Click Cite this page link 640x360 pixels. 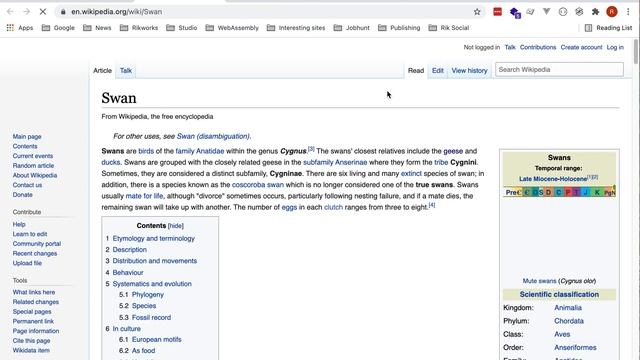[x=31, y=341]
